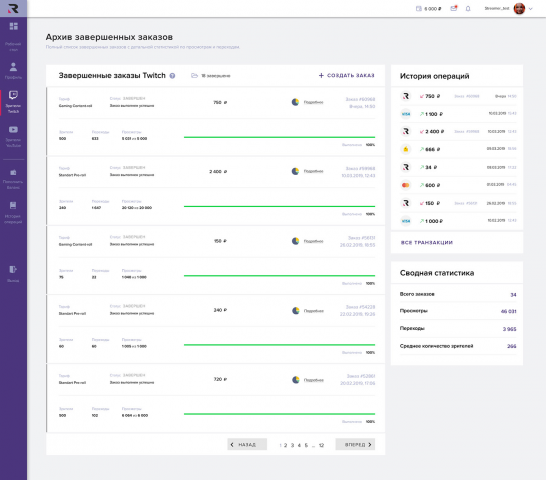This screenshot has height=480, width=546.
Task: Click the wallet balance icon beside 6 000 ₽
Action: [x=419, y=9]
